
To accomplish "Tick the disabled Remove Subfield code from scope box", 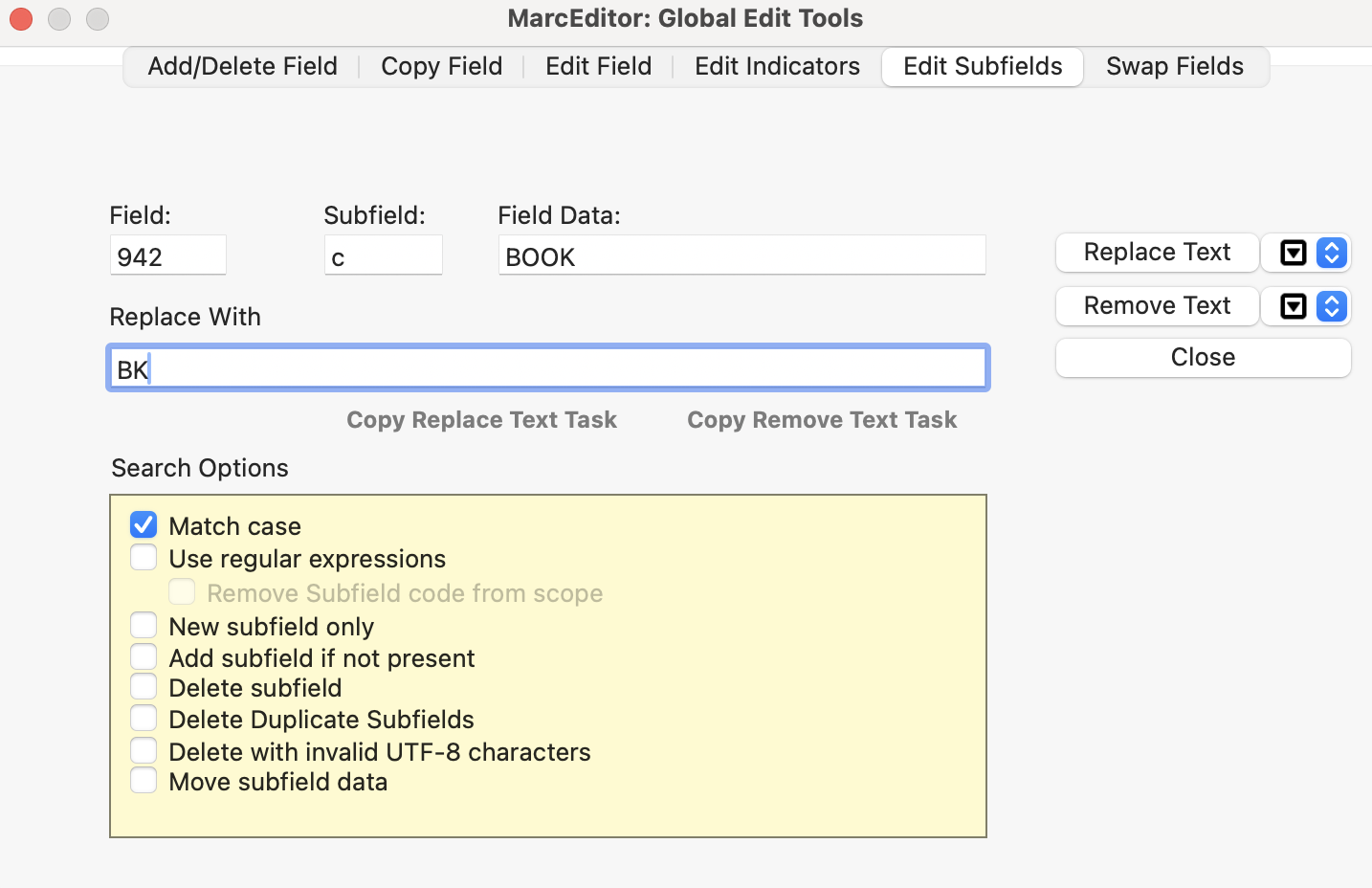I will click(x=182, y=591).
